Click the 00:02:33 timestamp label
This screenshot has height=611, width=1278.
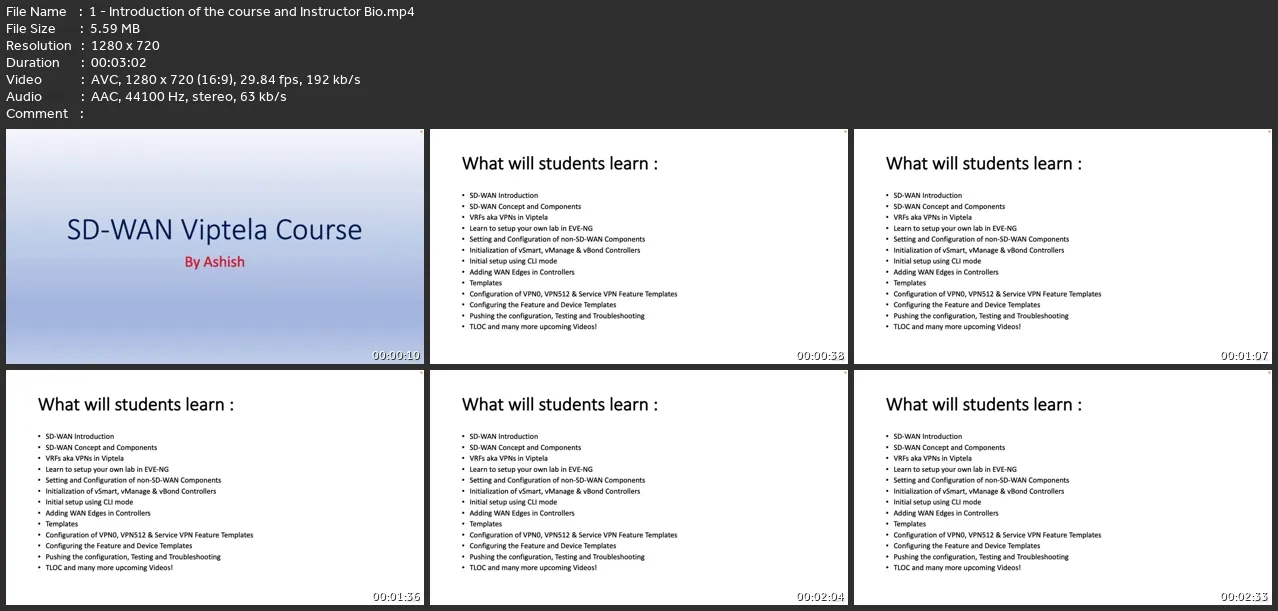point(1245,597)
